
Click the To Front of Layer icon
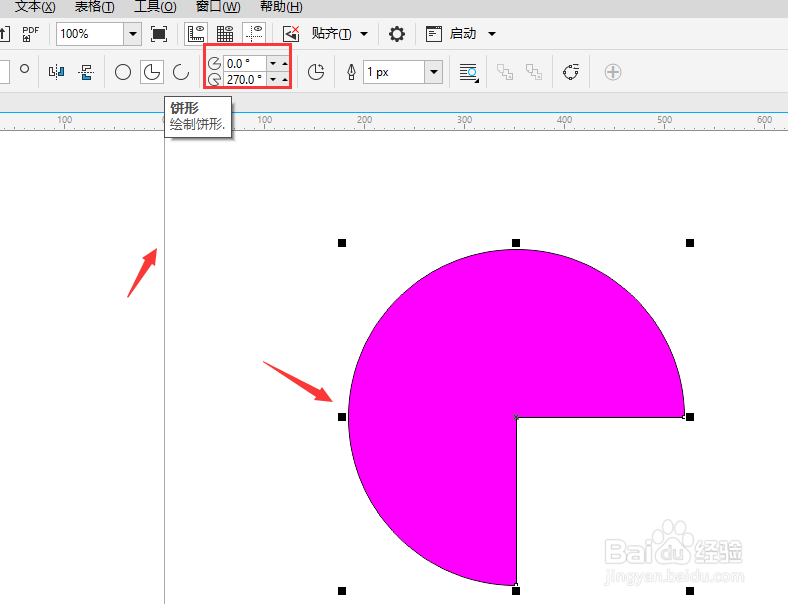pyautogui.click(x=505, y=72)
